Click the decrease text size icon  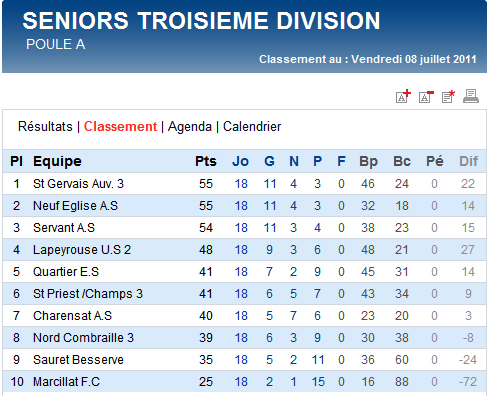point(426,96)
